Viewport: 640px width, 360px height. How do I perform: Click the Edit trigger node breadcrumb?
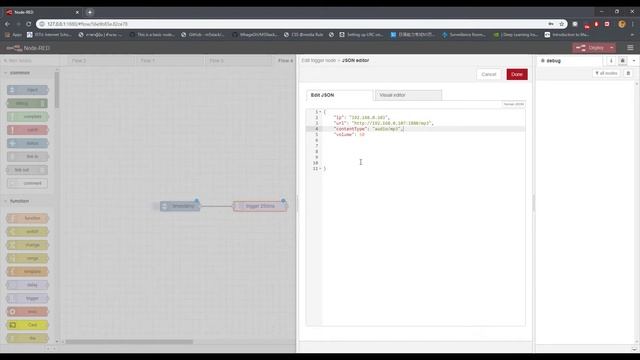click(318, 60)
